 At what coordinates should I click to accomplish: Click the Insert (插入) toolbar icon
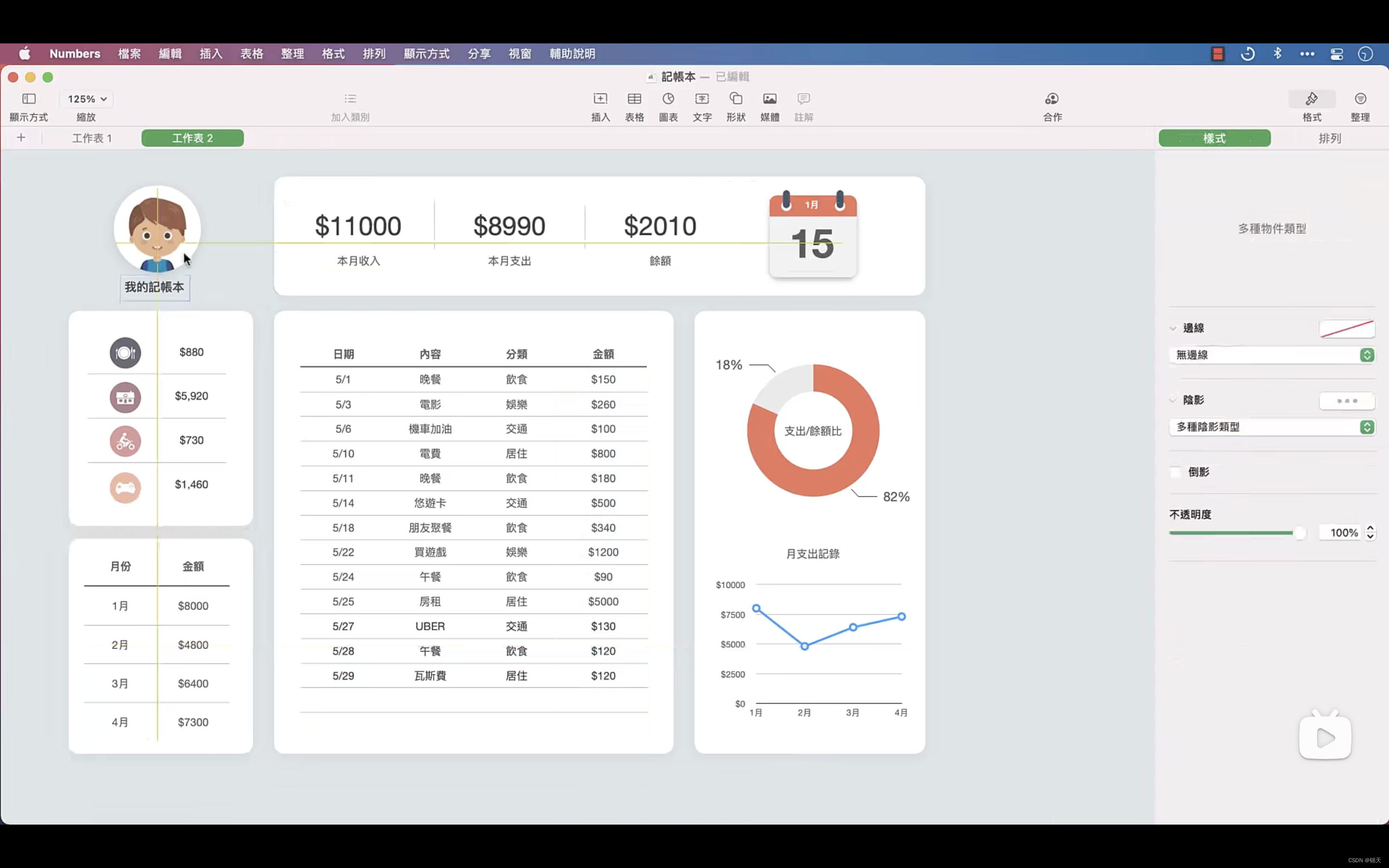click(600, 99)
